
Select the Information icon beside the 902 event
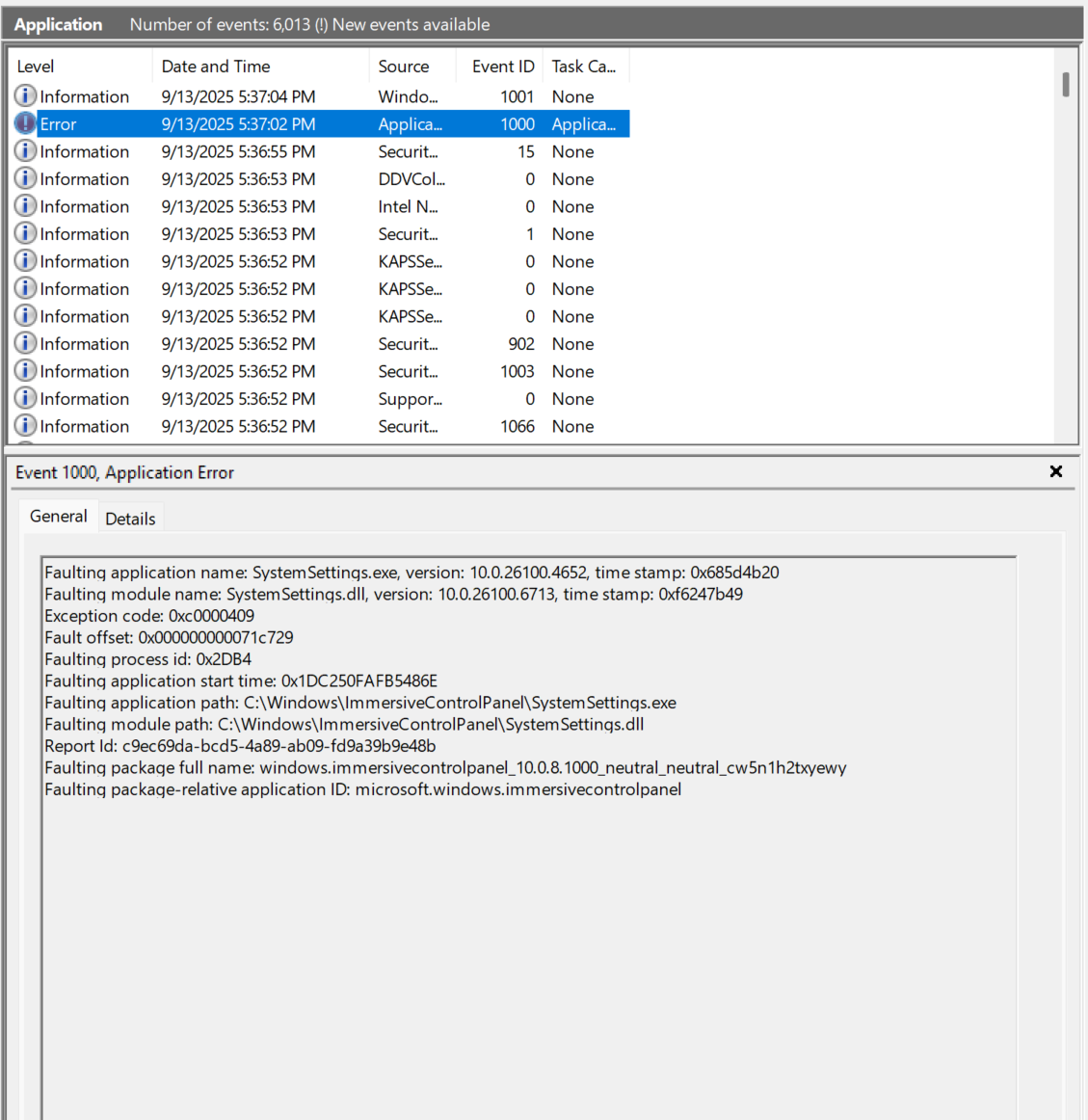[26, 343]
